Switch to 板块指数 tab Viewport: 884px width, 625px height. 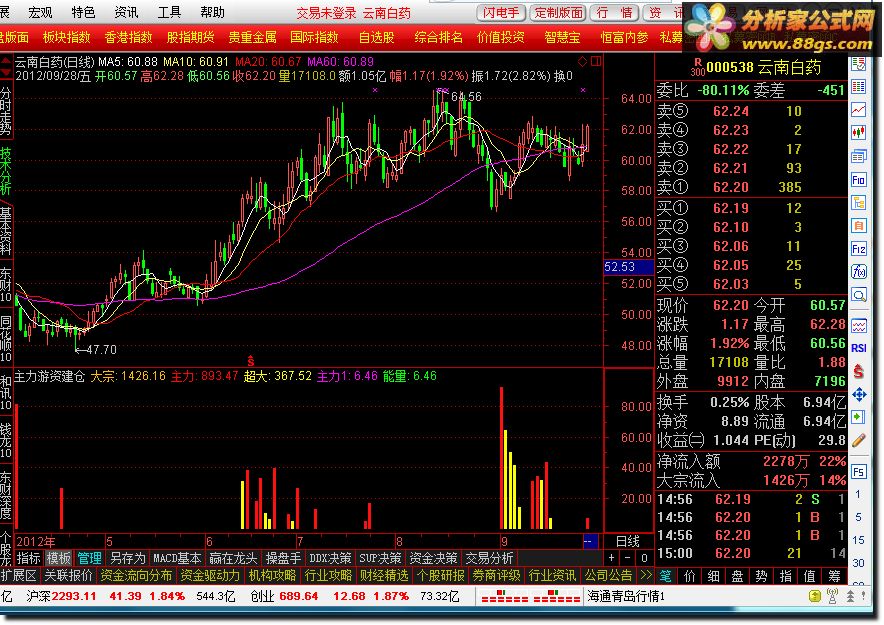(x=67, y=38)
